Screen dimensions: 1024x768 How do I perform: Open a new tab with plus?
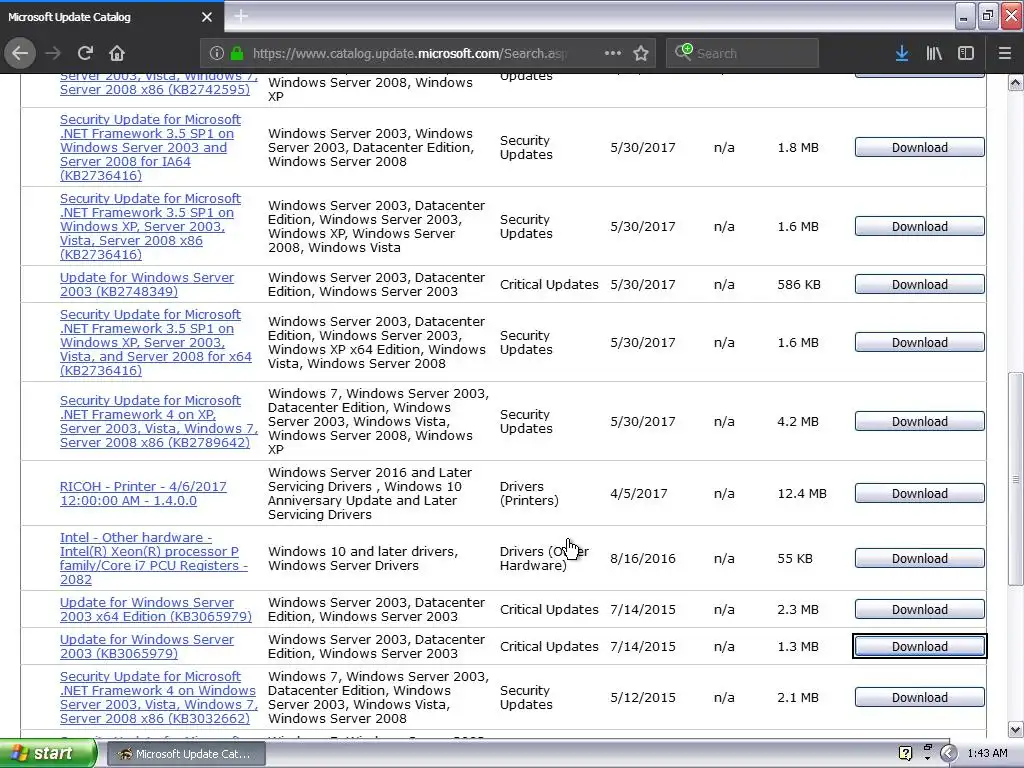(x=240, y=16)
